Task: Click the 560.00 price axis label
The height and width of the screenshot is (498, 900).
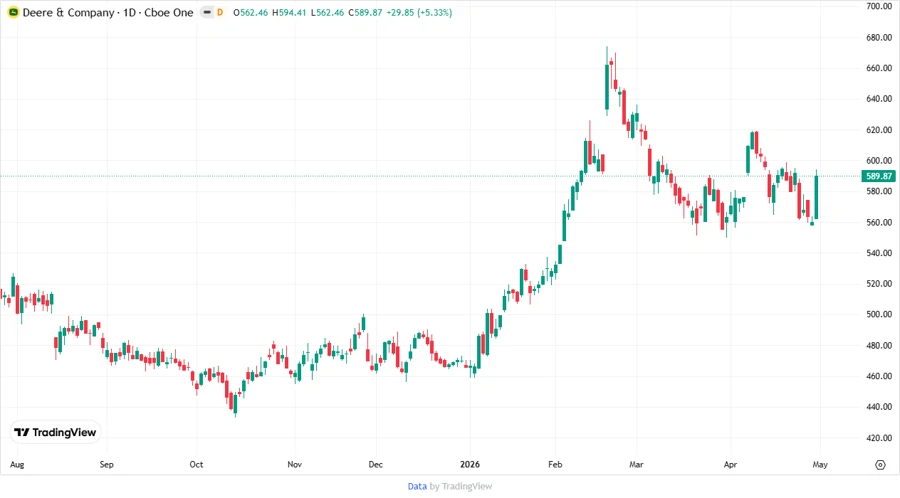Action: pyautogui.click(x=879, y=222)
